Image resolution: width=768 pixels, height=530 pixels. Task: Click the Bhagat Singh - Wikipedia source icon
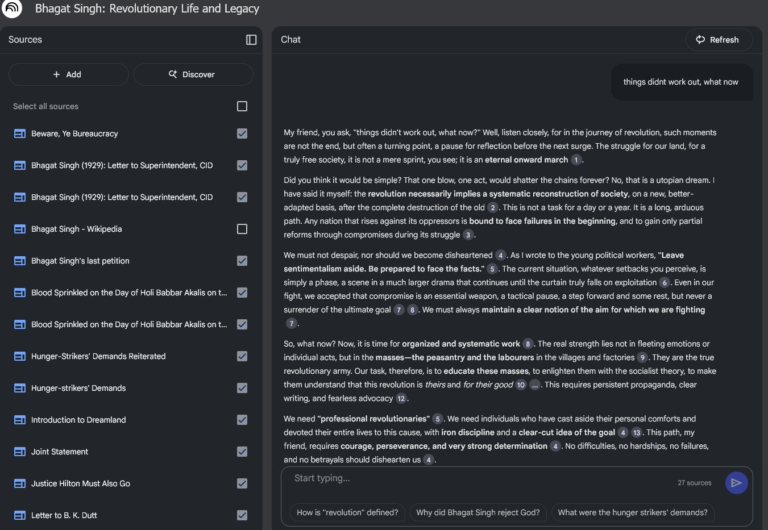point(19,229)
